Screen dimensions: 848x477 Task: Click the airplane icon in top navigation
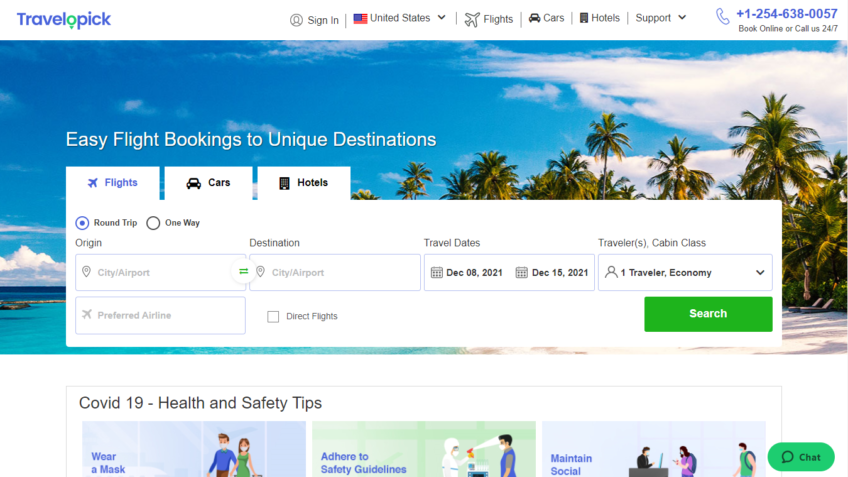pos(472,19)
